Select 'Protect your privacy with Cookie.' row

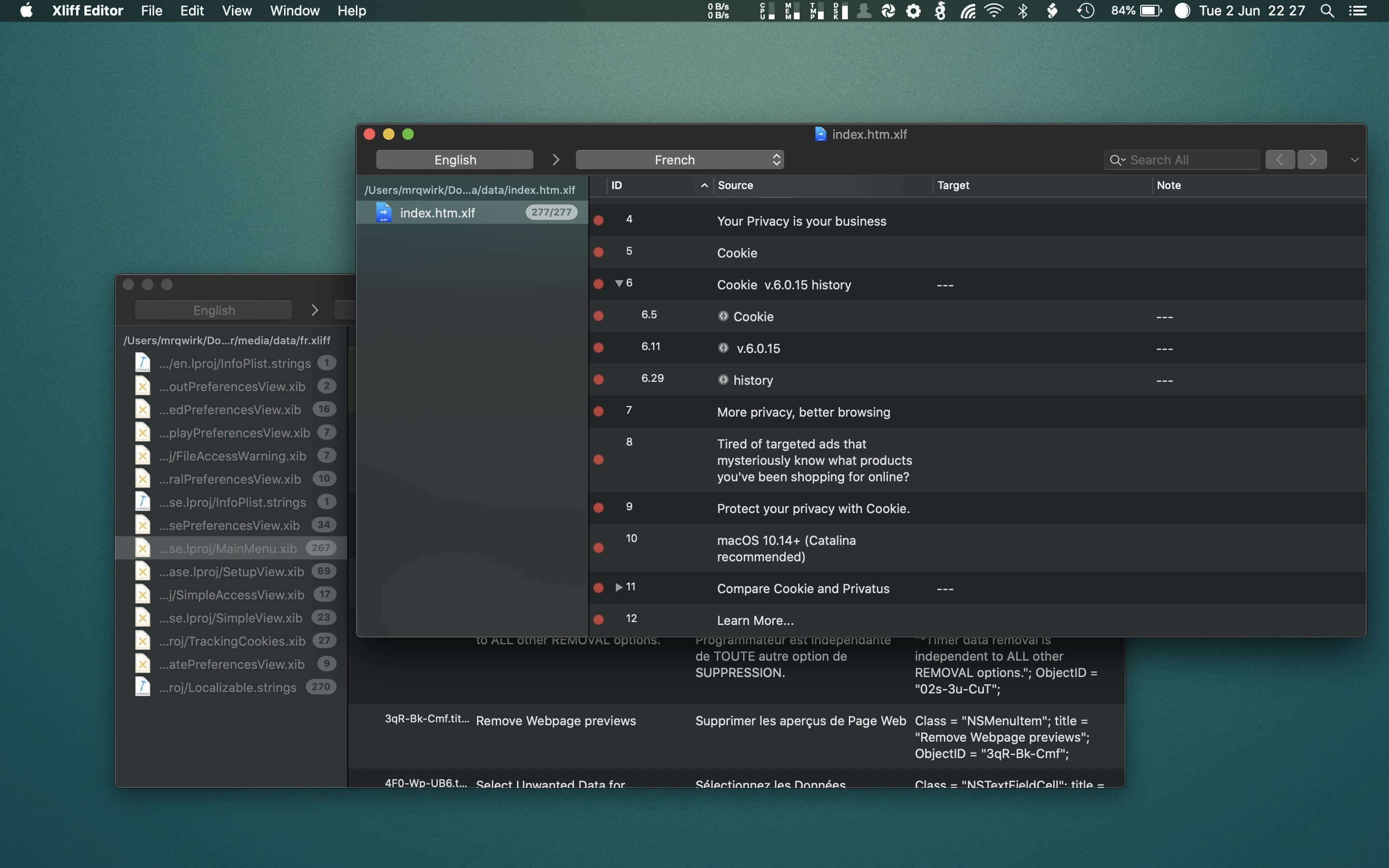coord(977,508)
